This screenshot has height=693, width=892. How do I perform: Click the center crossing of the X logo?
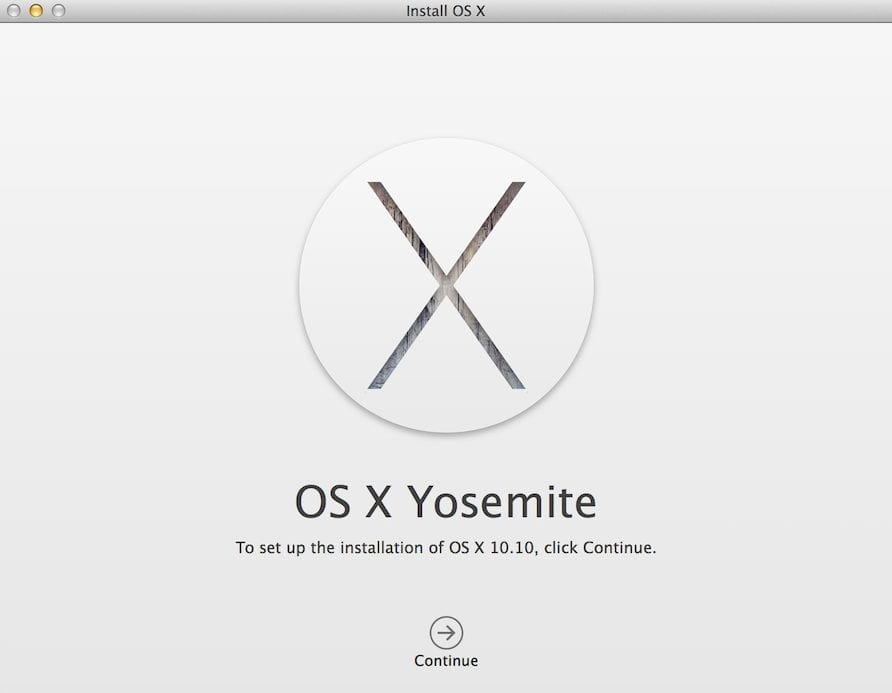[x=446, y=285]
